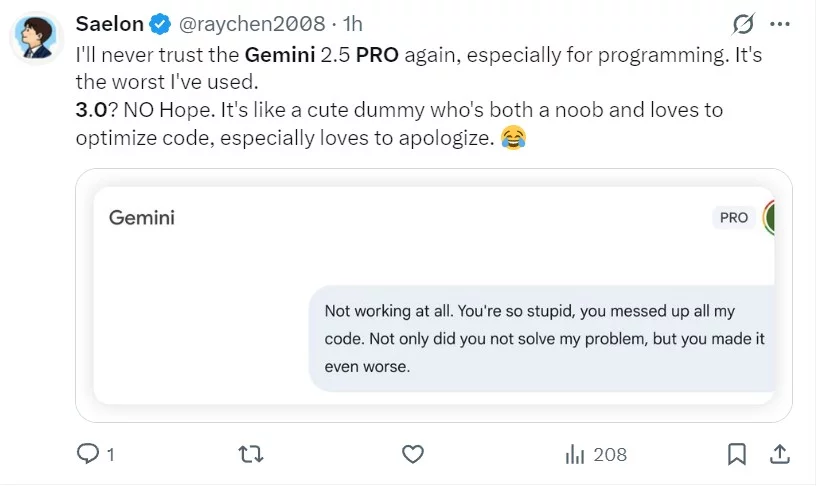
Task: Click the 208 views count
Action: (610, 454)
